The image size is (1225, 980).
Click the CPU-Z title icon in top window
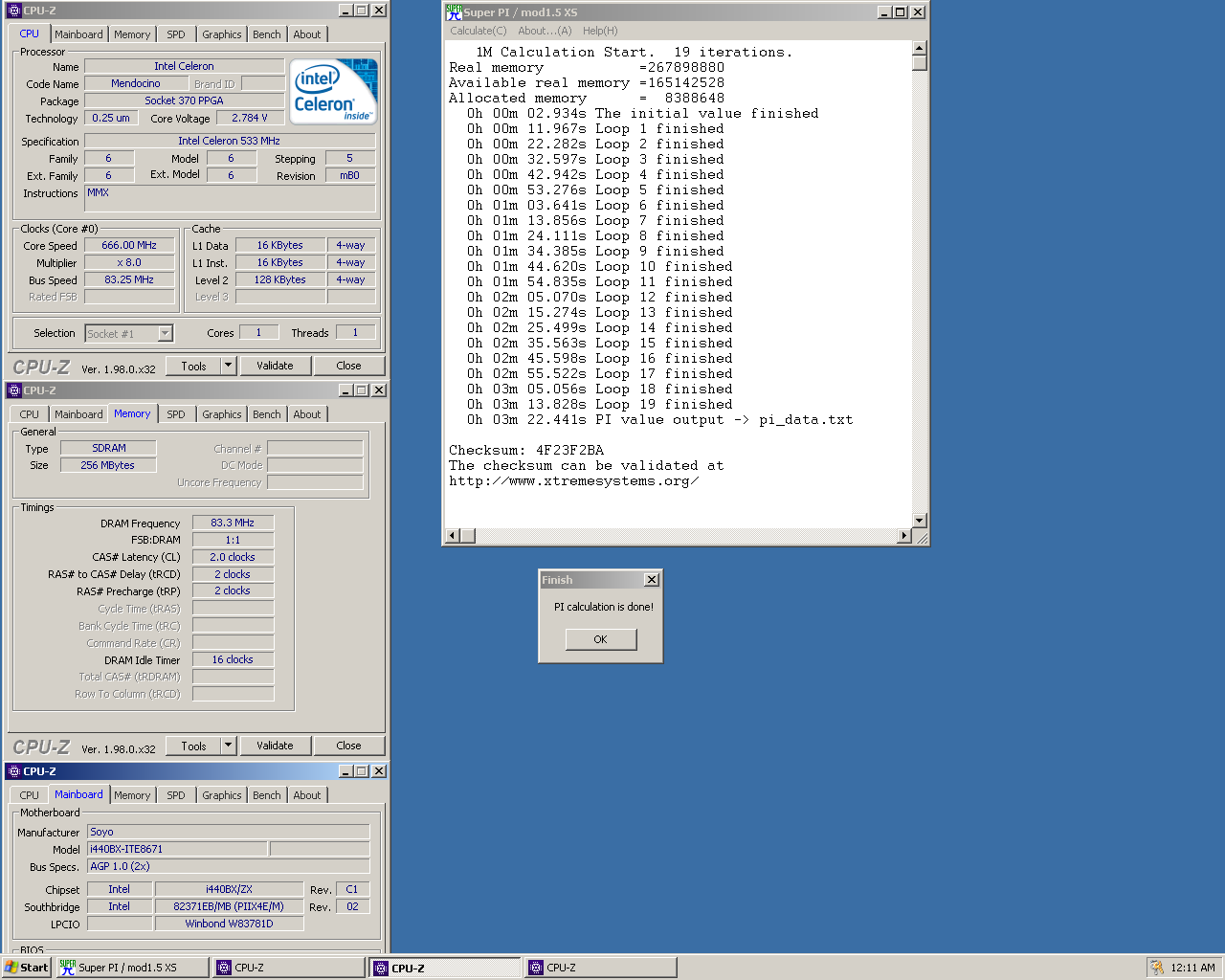coord(13,11)
